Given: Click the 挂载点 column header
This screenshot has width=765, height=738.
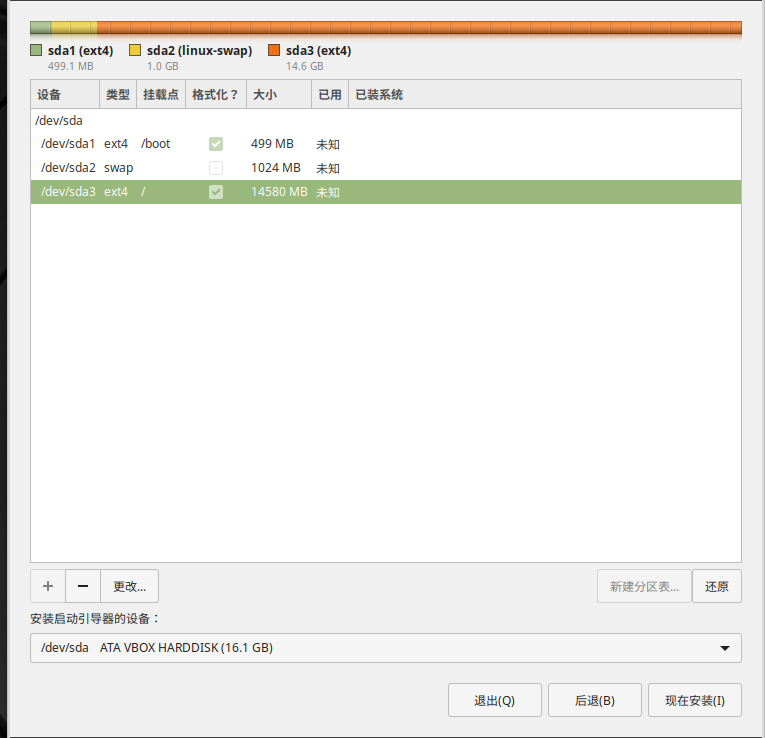Looking at the screenshot, I should (x=160, y=95).
